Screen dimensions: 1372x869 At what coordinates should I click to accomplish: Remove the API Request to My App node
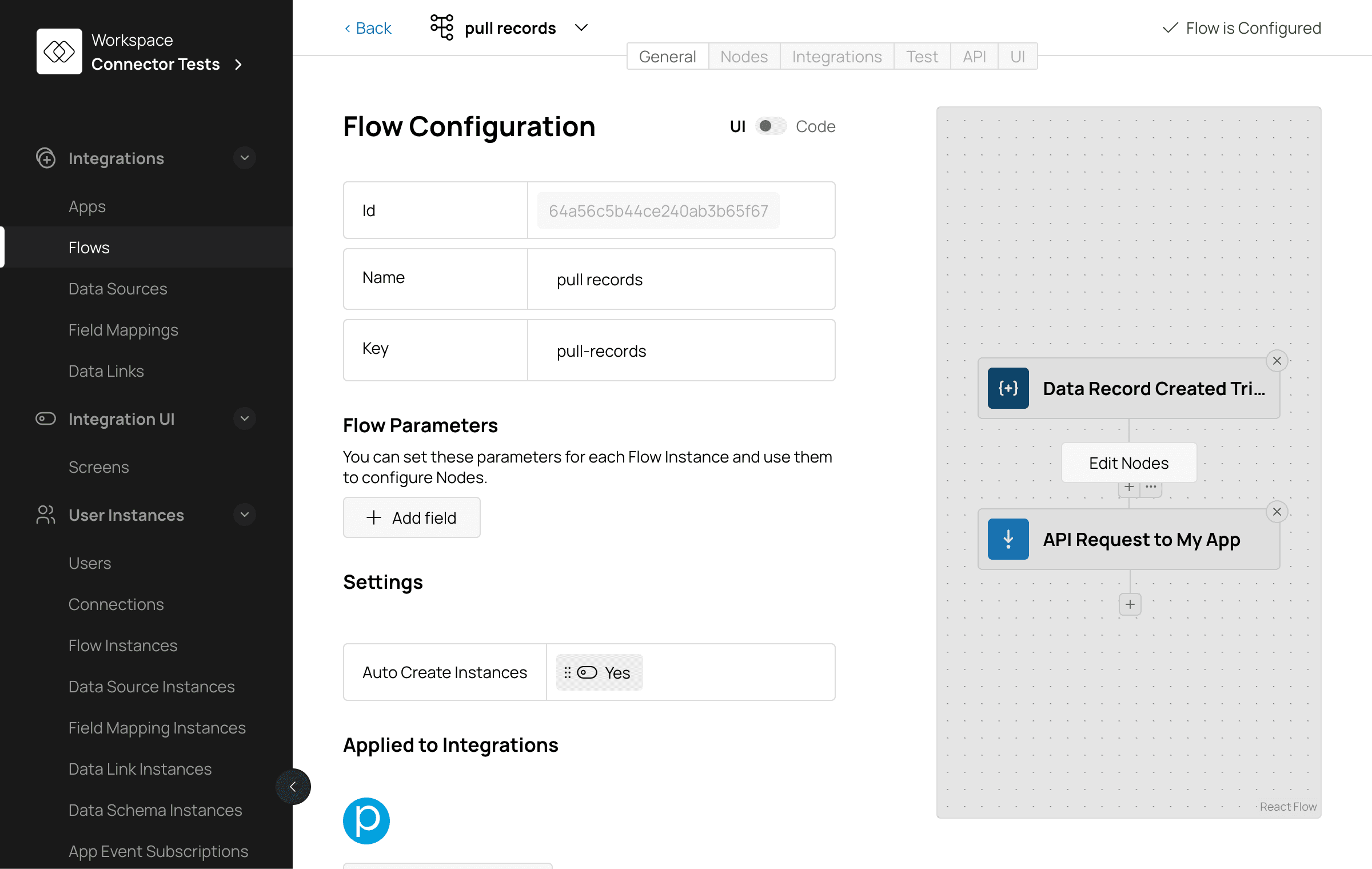1277,512
